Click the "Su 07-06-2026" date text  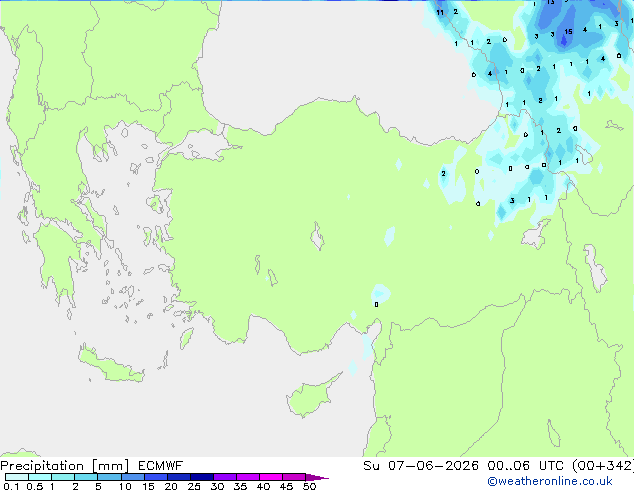[x=421, y=466]
